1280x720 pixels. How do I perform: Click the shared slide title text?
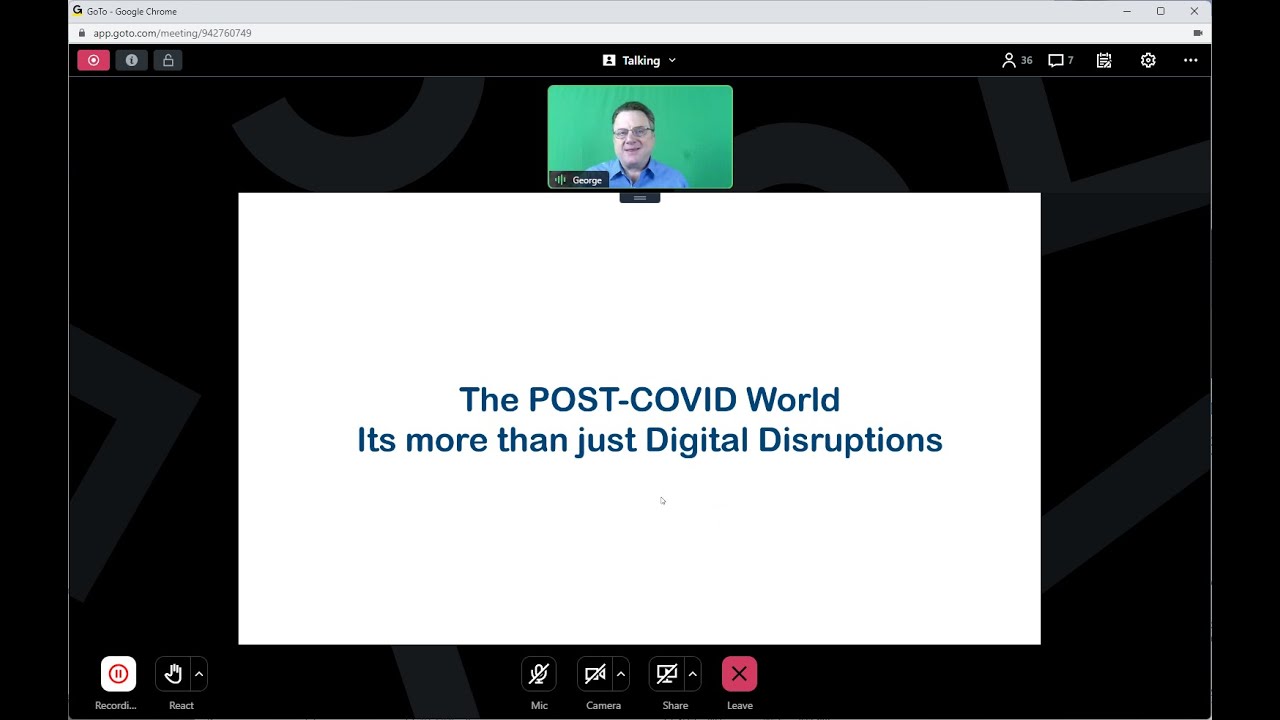click(649, 420)
